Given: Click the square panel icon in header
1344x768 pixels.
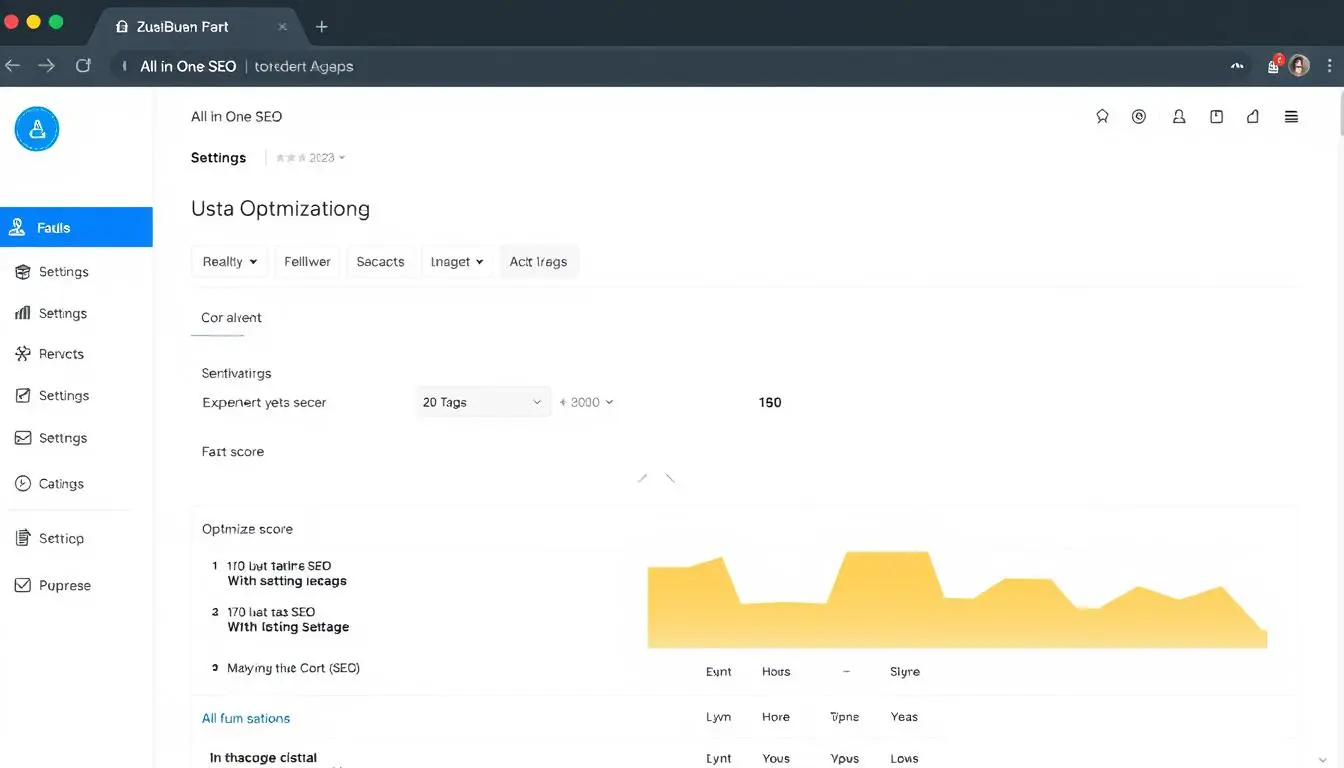Looking at the screenshot, I should pyautogui.click(x=1216, y=117).
